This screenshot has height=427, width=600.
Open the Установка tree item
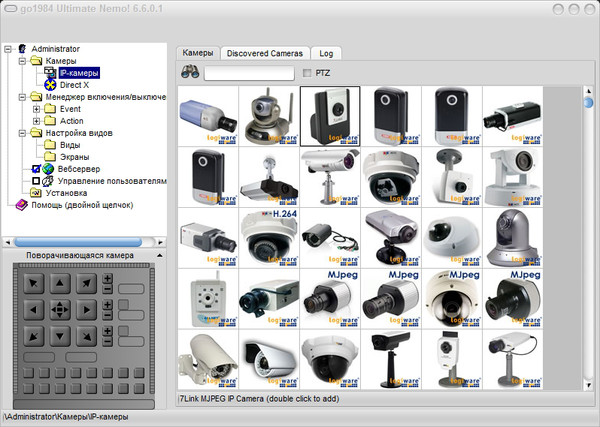click(x=65, y=193)
